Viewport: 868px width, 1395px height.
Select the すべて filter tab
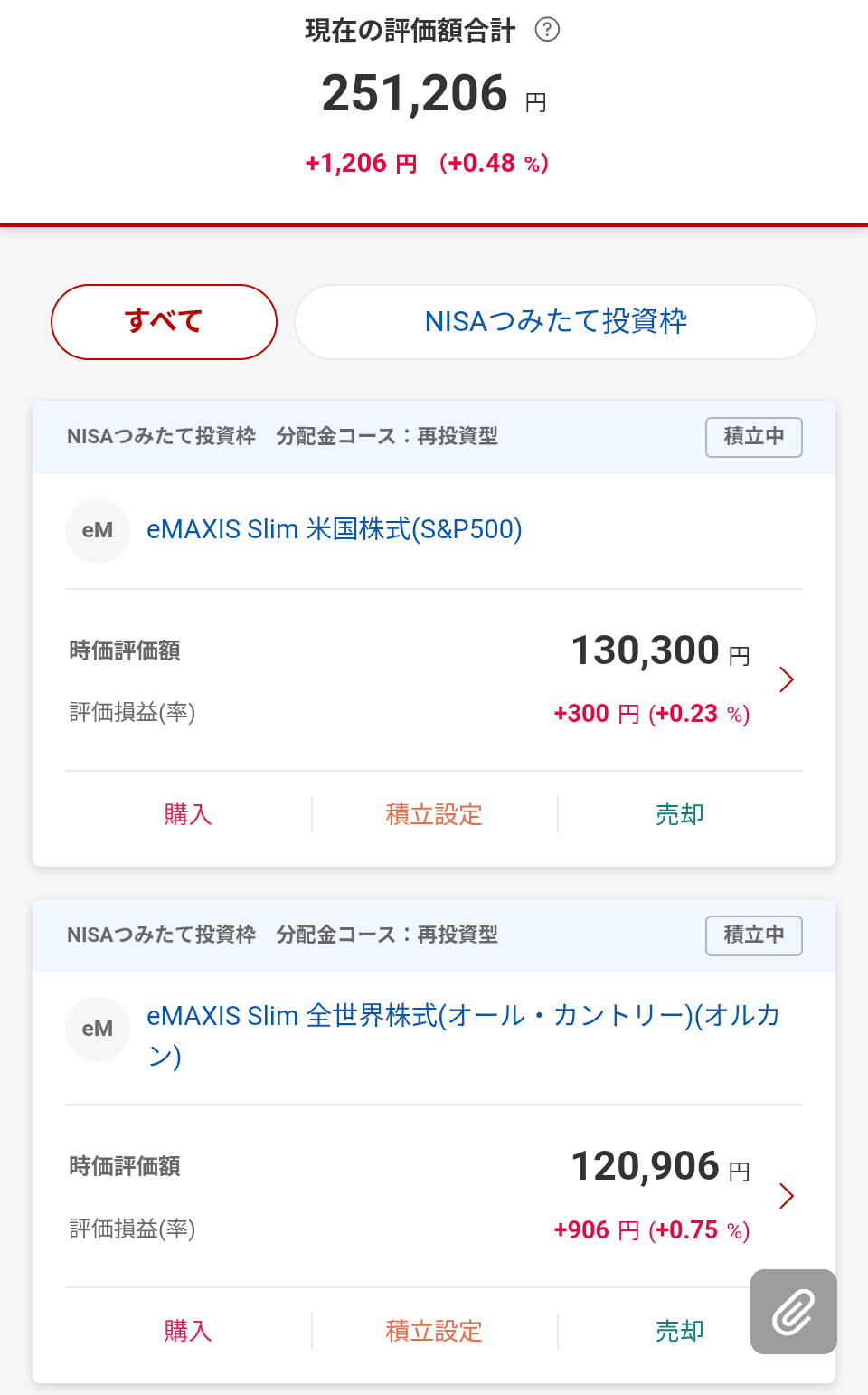[x=164, y=321]
